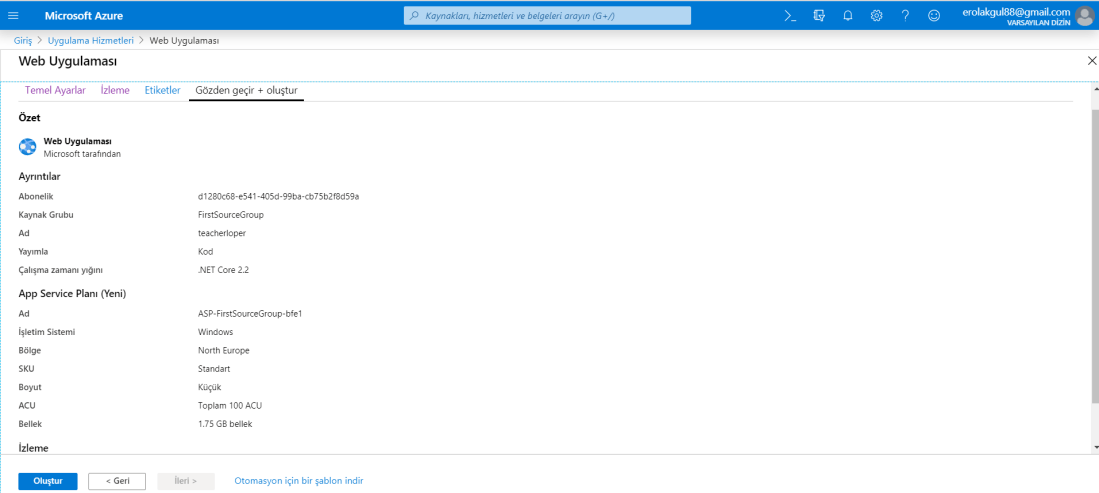Click the Oluştur button
Viewport: 1099px width, 493px height.
(x=48, y=481)
